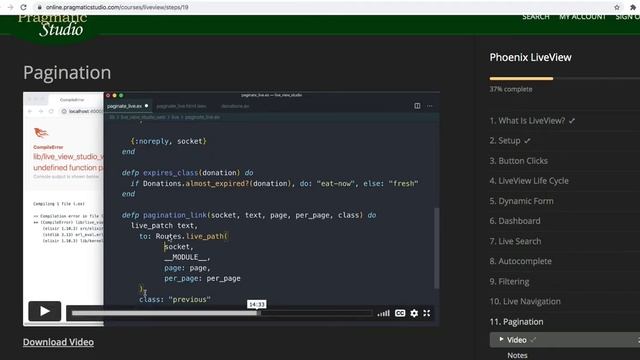Open lesson 3. Button Clicks
This screenshot has height=360, width=640.
tap(518, 161)
